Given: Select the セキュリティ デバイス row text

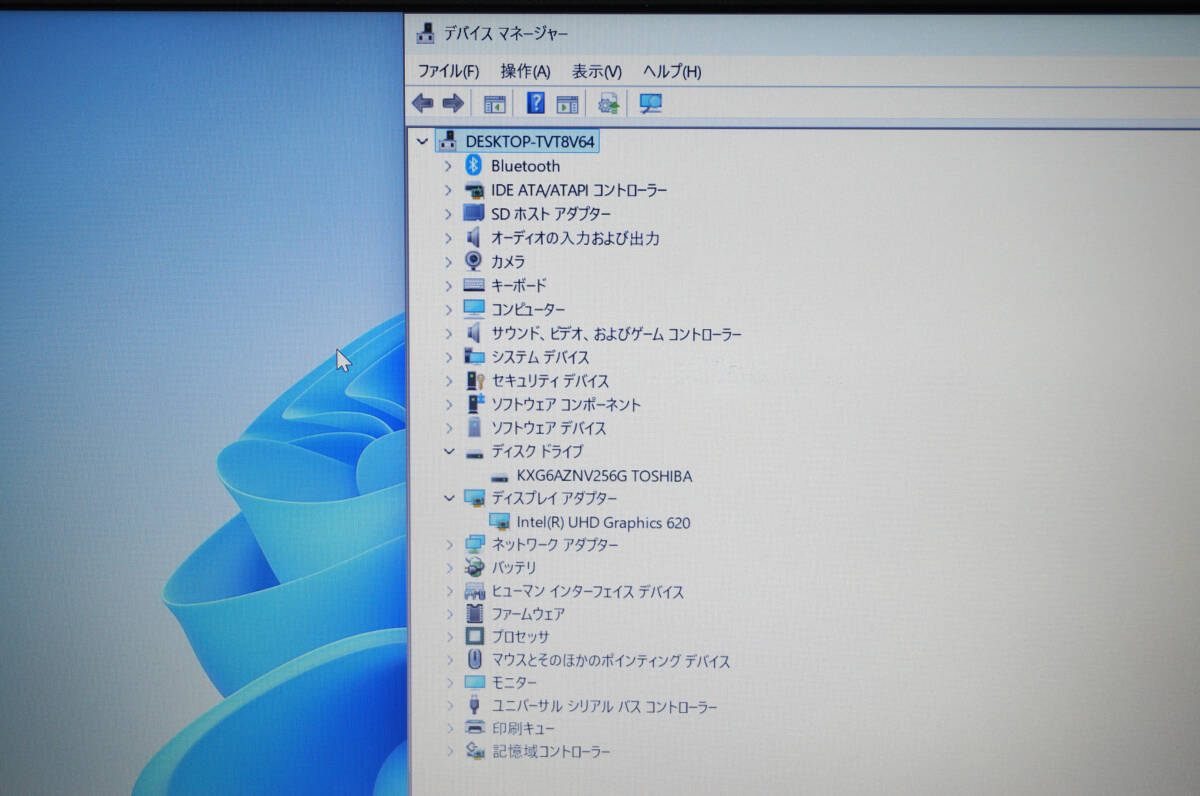Looking at the screenshot, I should point(550,381).
